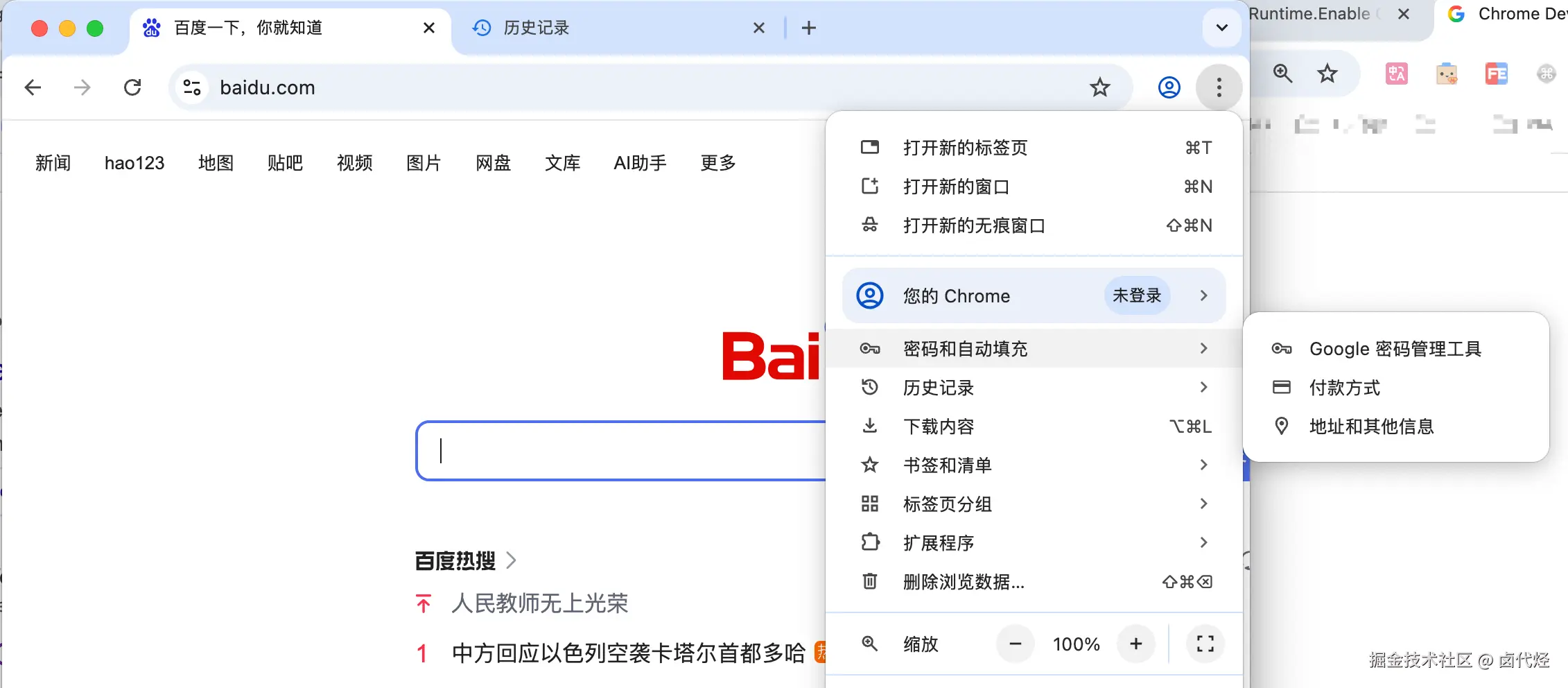
Task: Select 付款方式 from submenu
Action: coord(1395,387)
